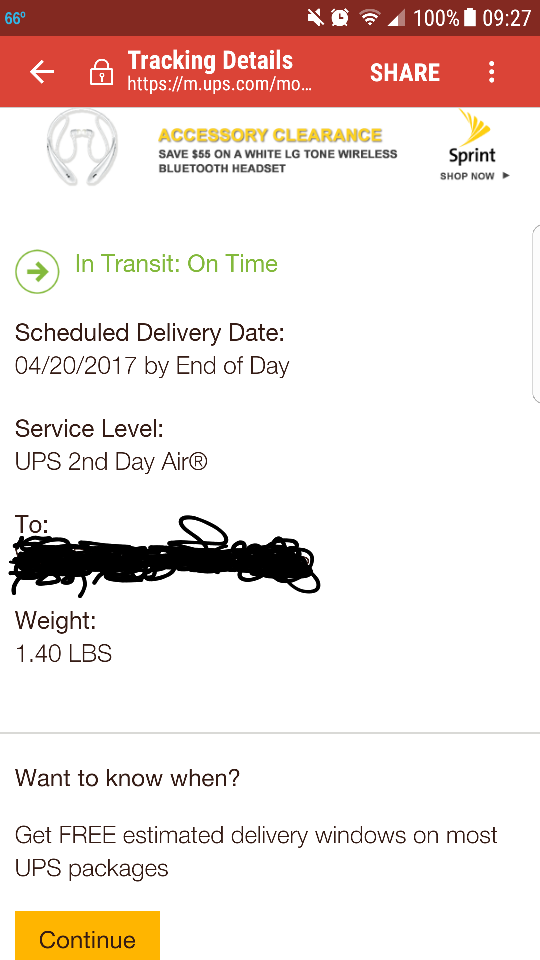
Task: Pull the edge panel handle on right
Action: [x=536, y=313]
